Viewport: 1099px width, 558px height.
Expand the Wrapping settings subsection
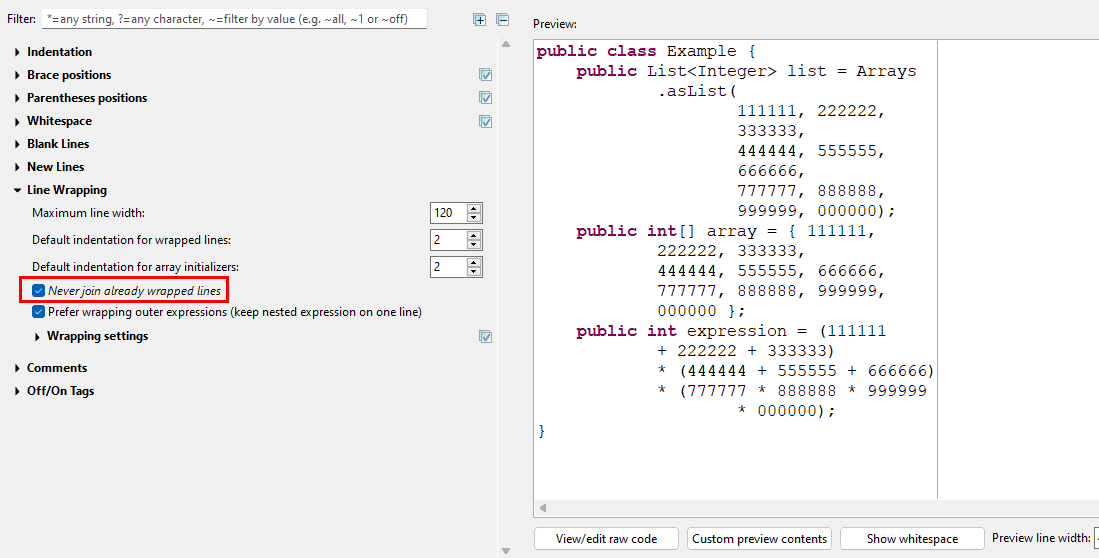pyautogui.click(x=38, y=337)
